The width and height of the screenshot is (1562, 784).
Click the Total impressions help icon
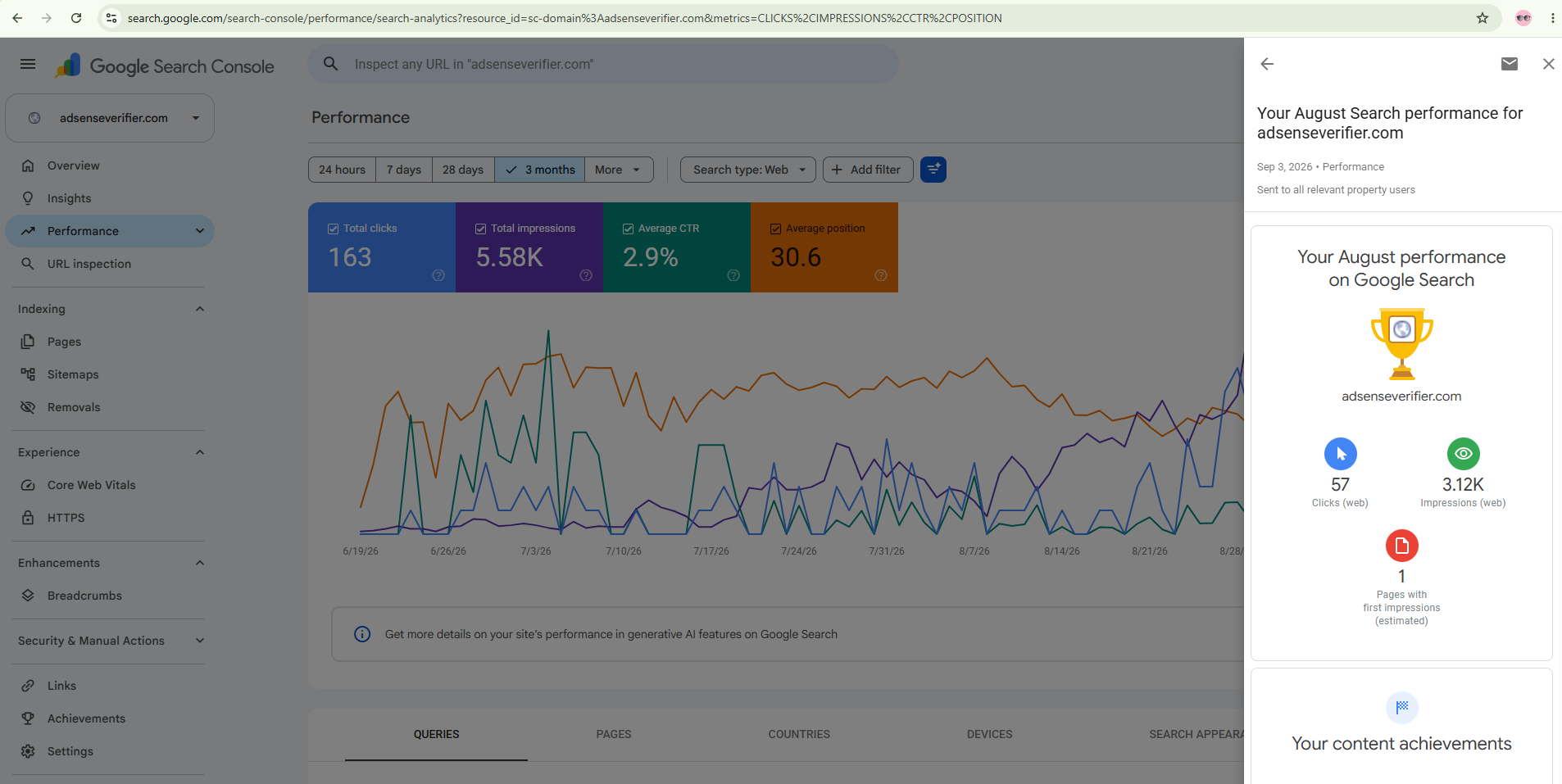pyautogui.click(x=586, y=275)
